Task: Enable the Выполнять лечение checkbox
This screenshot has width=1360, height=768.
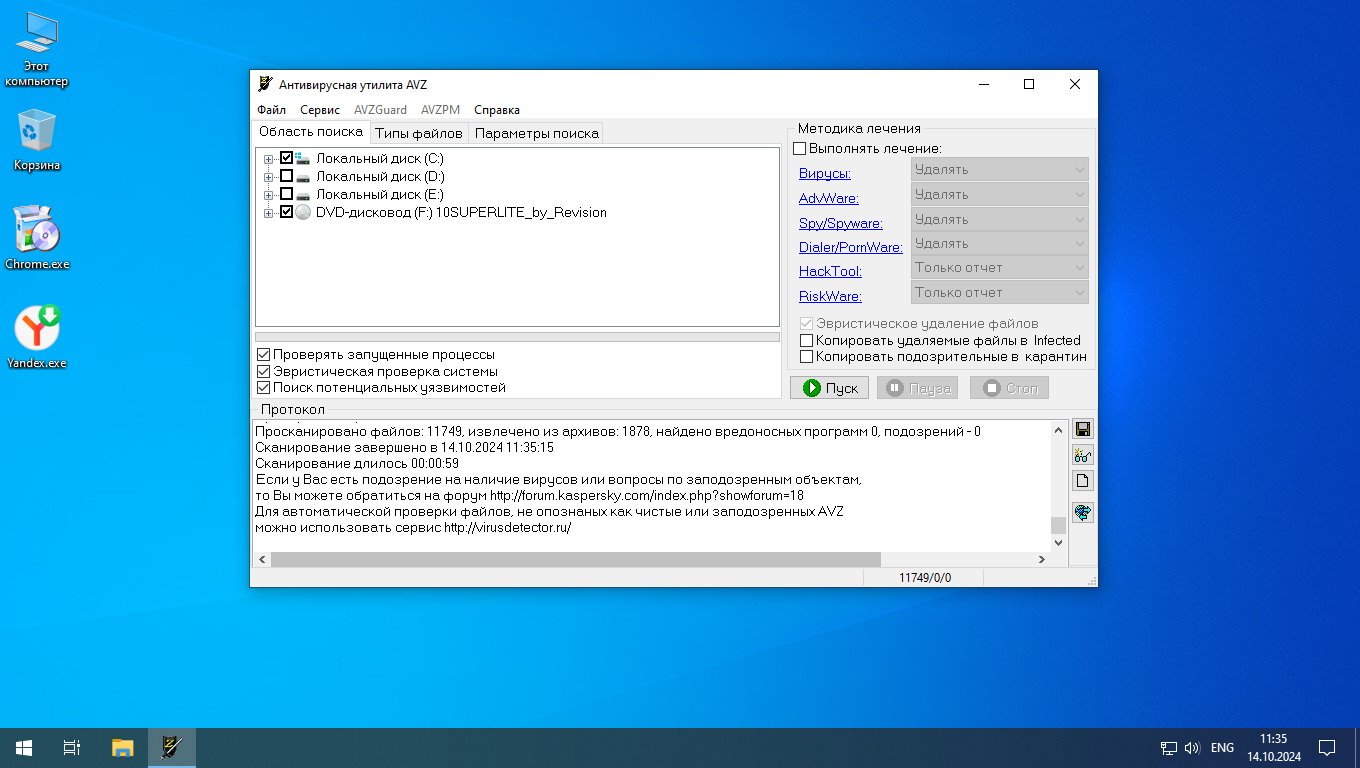Action: coord(800,149)
